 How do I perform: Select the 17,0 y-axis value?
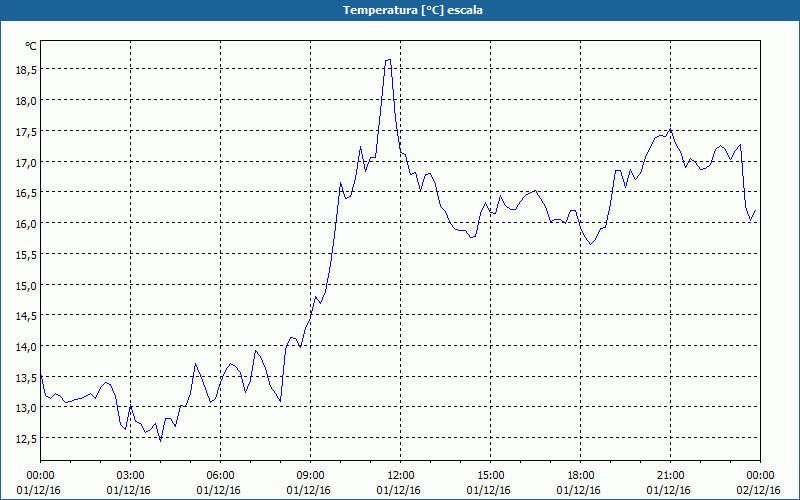[26, 163]
